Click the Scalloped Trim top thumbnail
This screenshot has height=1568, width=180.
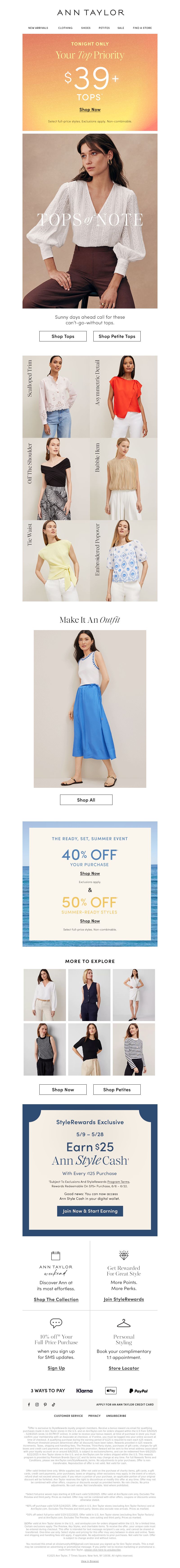pyautogui.click(x=56, y=396)
